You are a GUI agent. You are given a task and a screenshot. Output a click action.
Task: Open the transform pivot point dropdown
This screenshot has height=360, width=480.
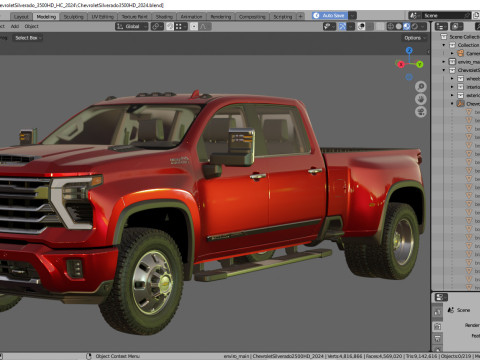(157, 26)
